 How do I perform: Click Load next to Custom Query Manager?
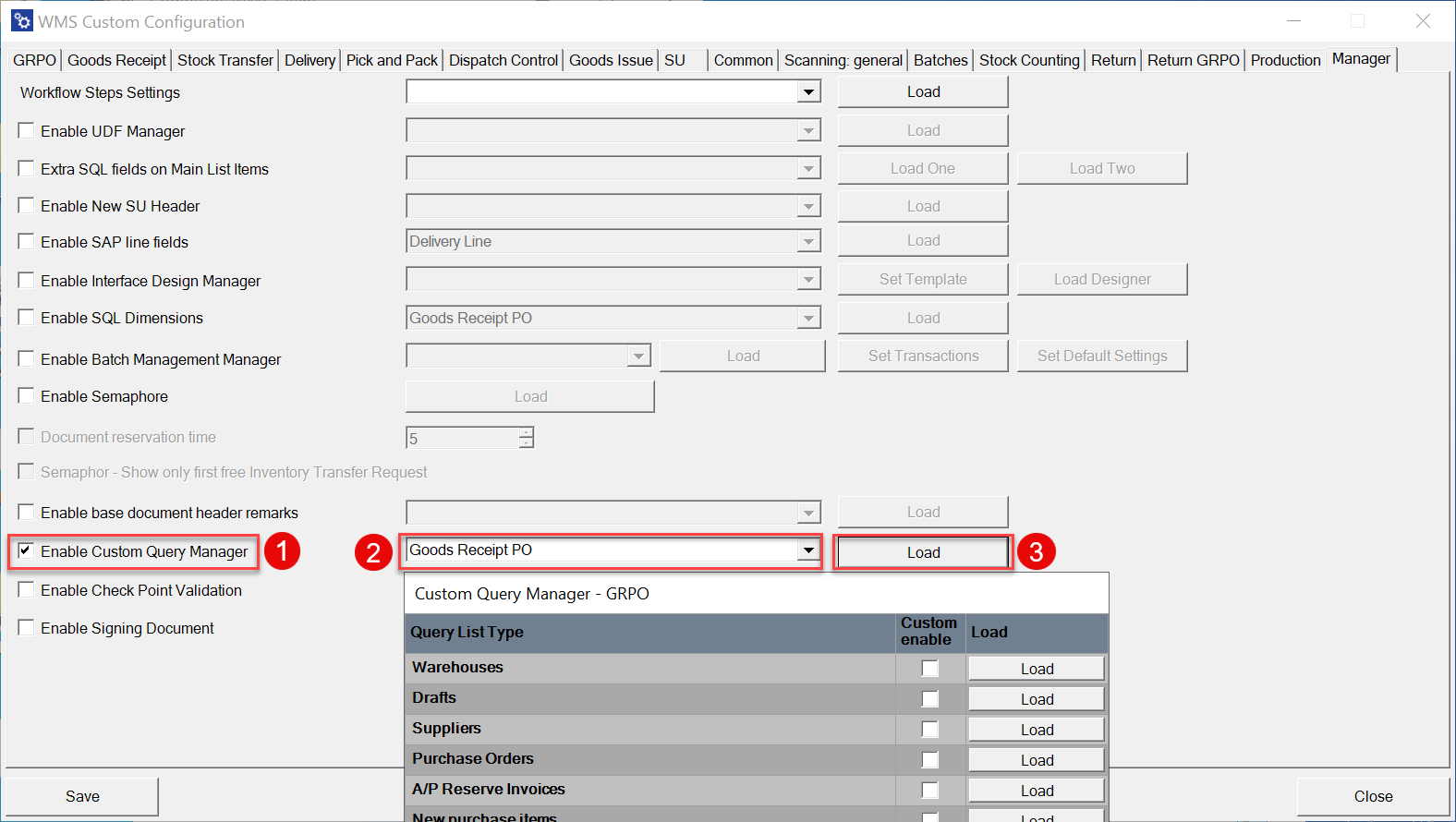click(x=923, y=552)
